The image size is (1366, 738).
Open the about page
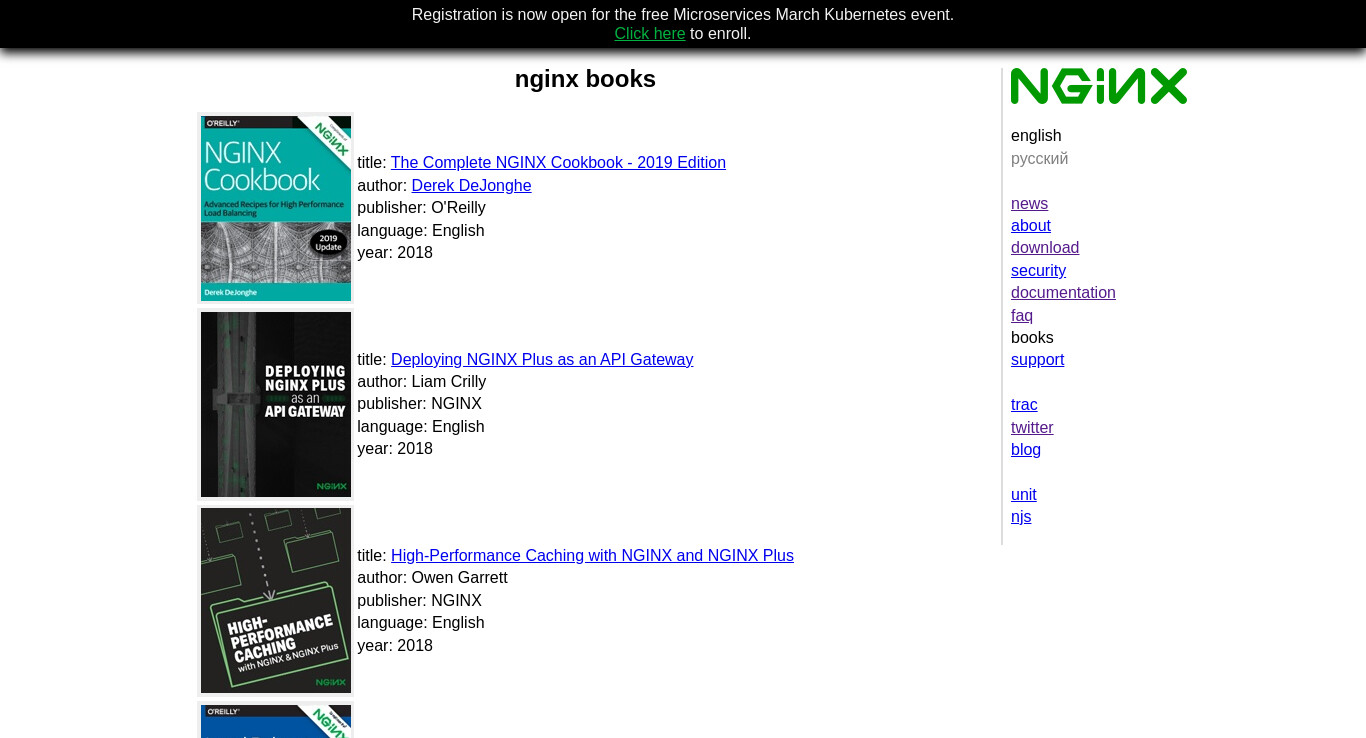click(x=1031, y=226)
